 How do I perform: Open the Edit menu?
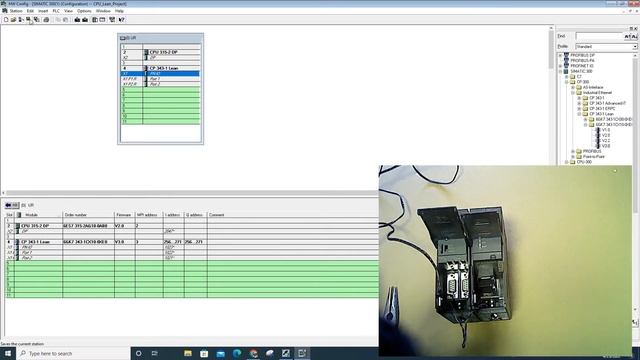click(30, 11)
